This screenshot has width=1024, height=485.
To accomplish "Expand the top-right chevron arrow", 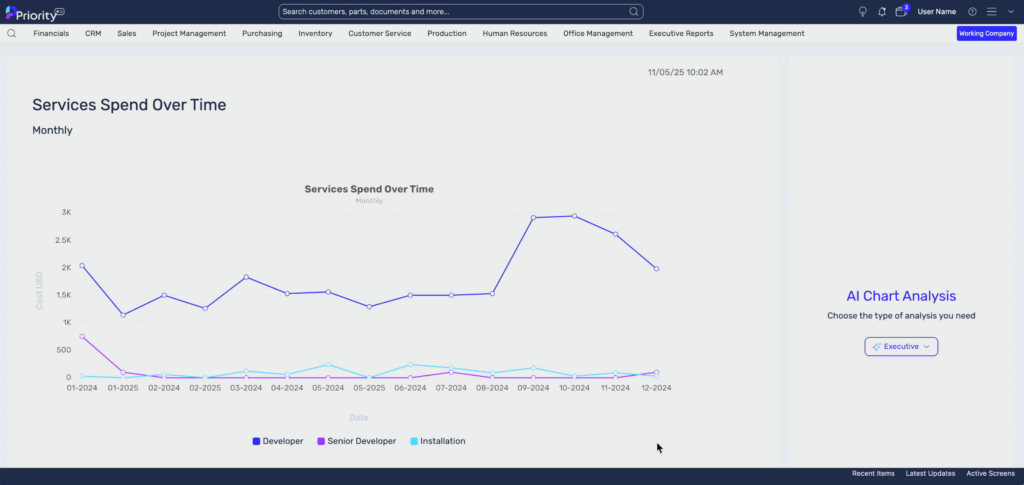I will click(1011, 12).
